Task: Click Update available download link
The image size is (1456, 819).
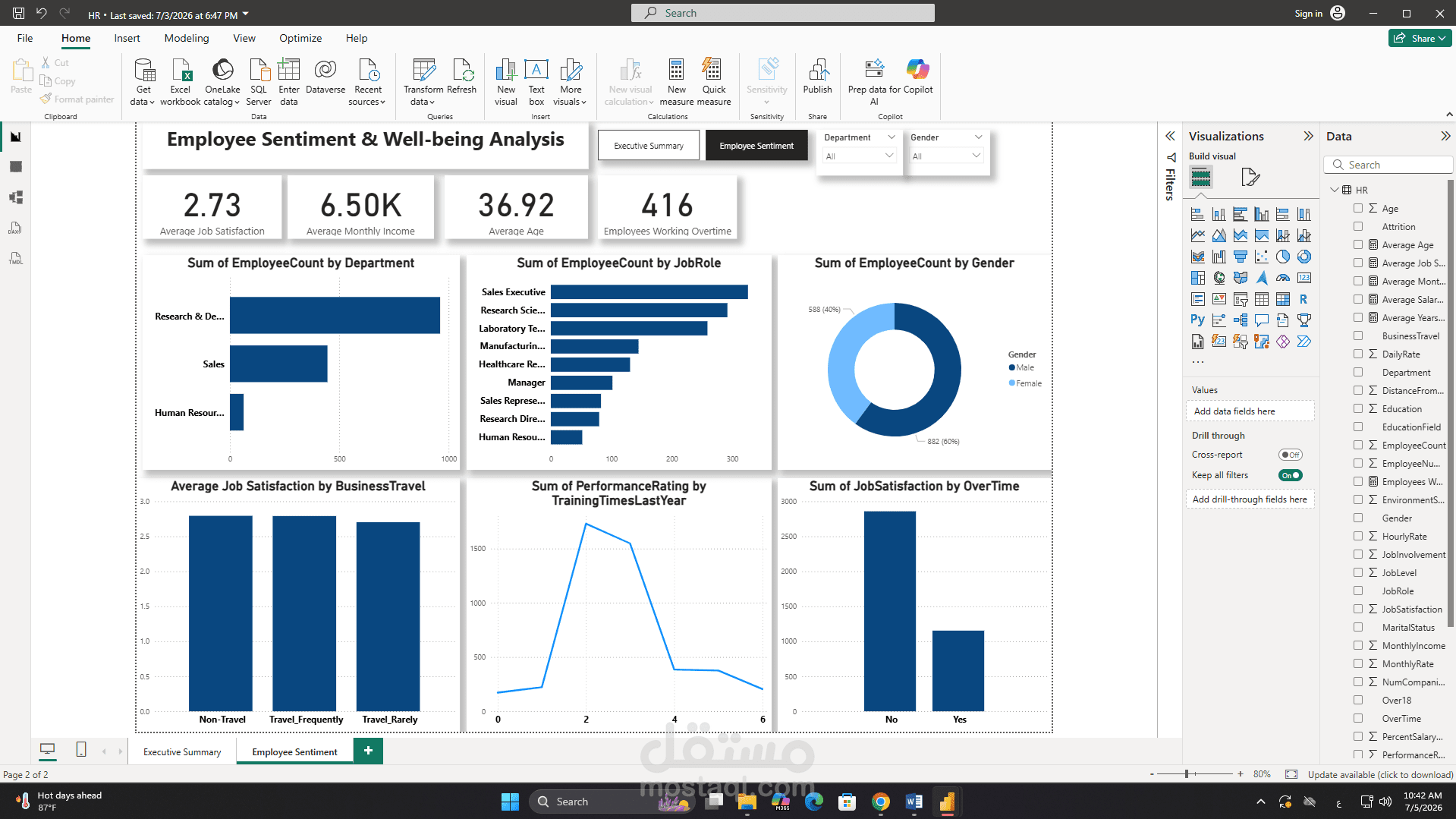Action: [1380, 774]
